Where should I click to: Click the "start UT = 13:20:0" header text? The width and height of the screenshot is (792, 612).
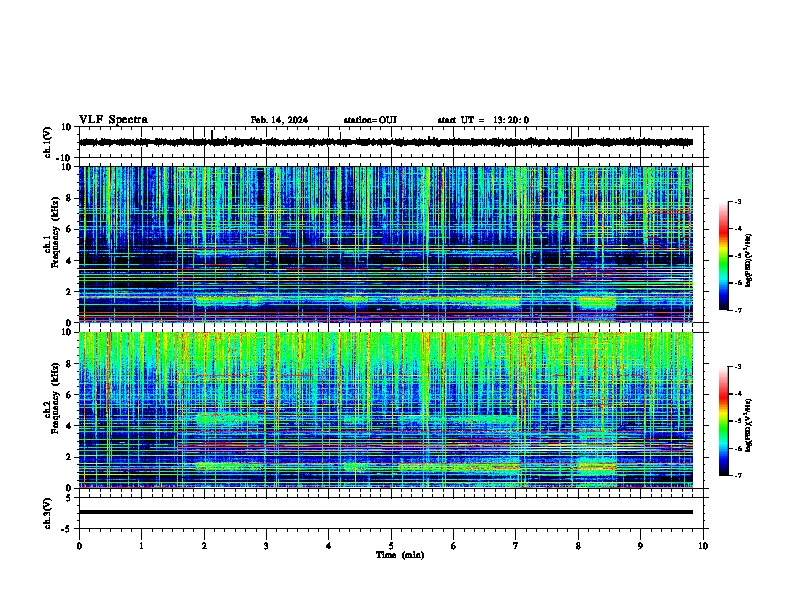coord(483,120)
